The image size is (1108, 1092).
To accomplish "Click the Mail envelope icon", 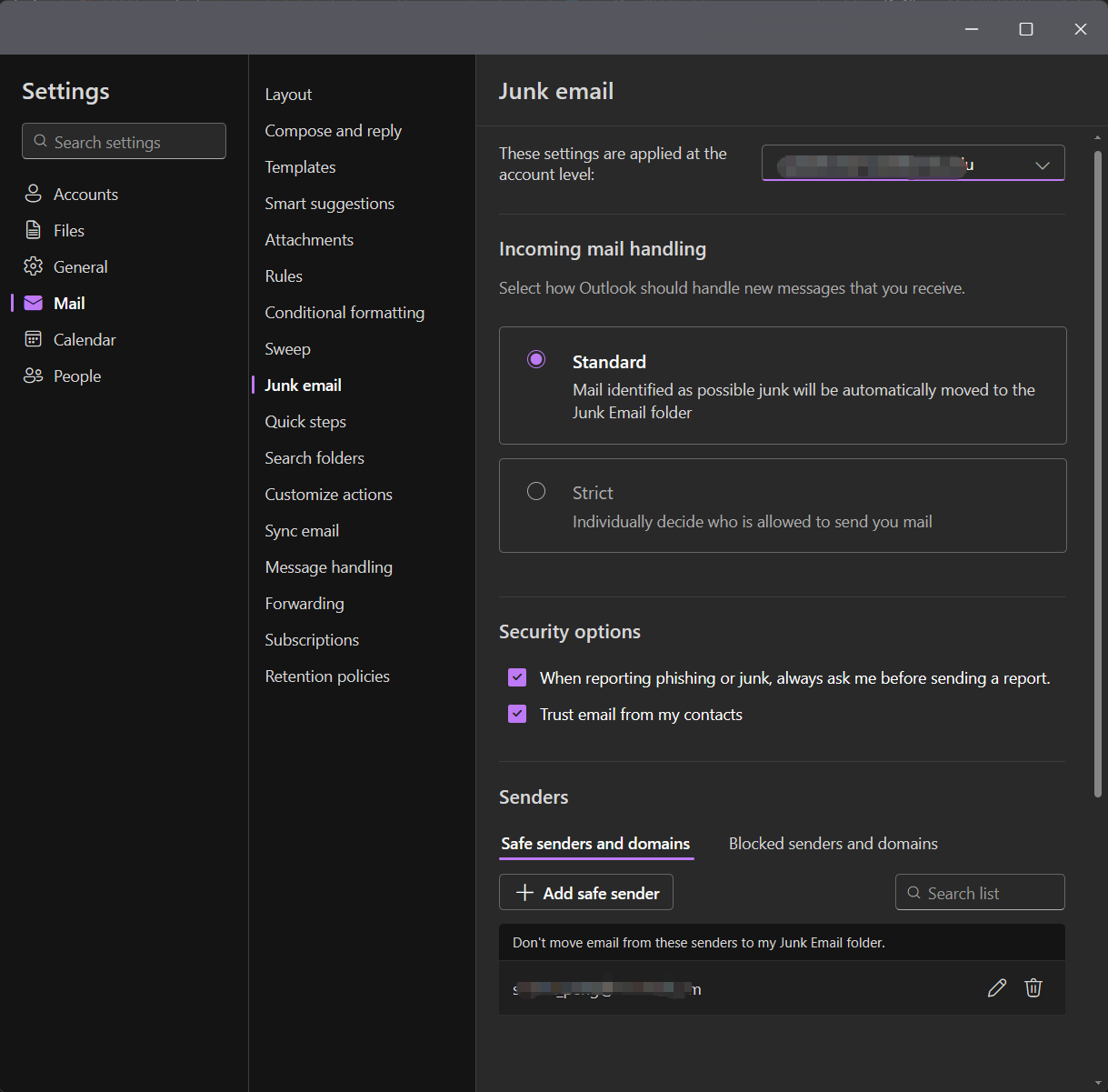I will [x=34, y=303].
